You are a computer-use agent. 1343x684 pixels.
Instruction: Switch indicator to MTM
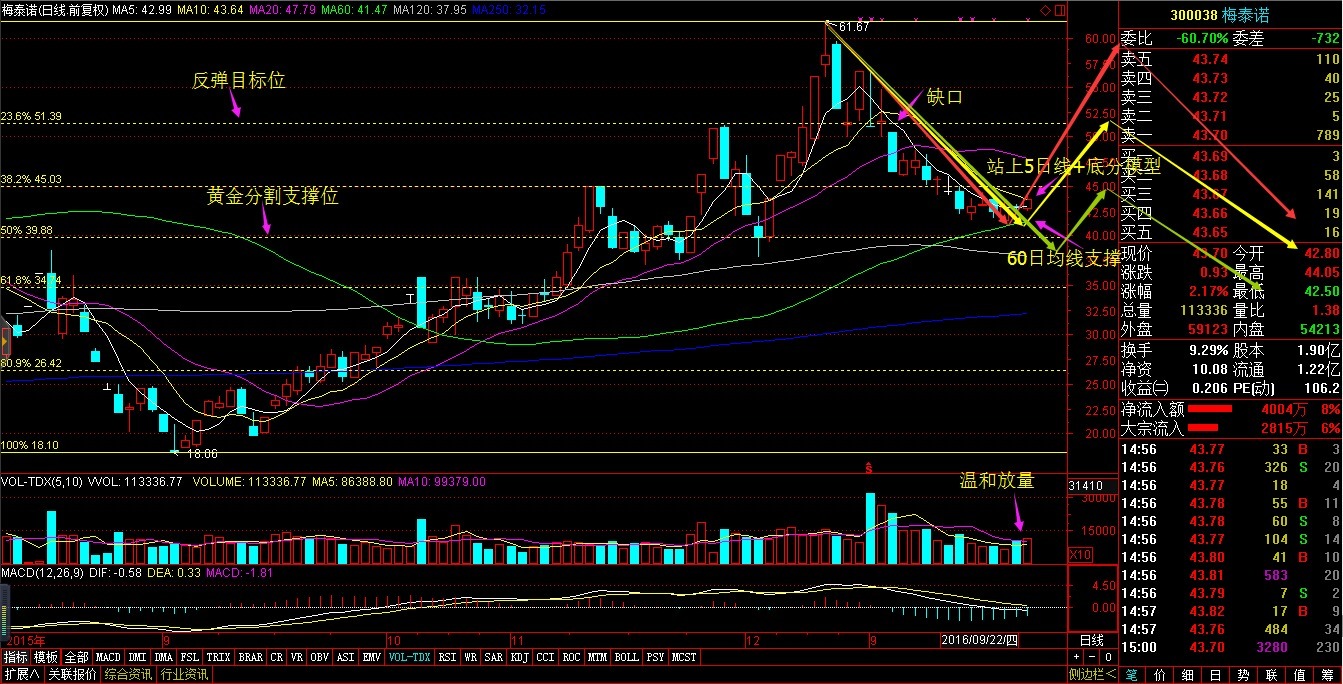[x=598, y=657]
